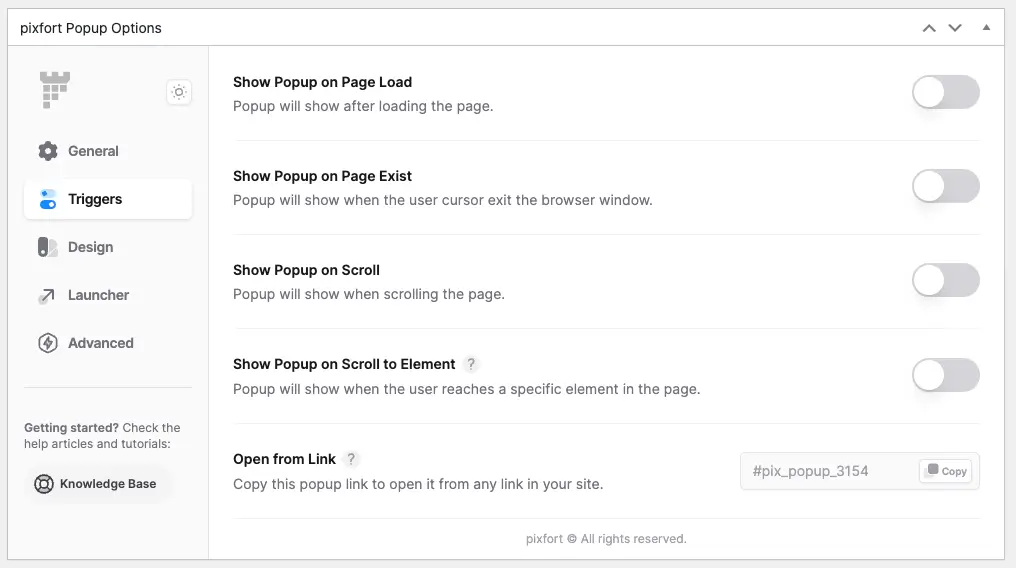Click the Launcher arrow icon
Image resolution: width=1016 pixels, height=568 pixels.
[x=47, y=295]
